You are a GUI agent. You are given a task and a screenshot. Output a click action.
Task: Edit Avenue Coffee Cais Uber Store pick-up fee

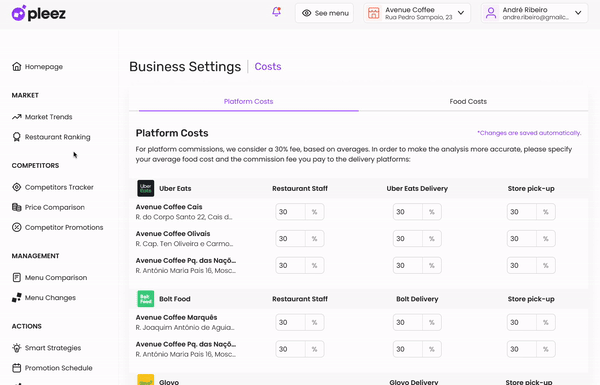tap(522, 212)
